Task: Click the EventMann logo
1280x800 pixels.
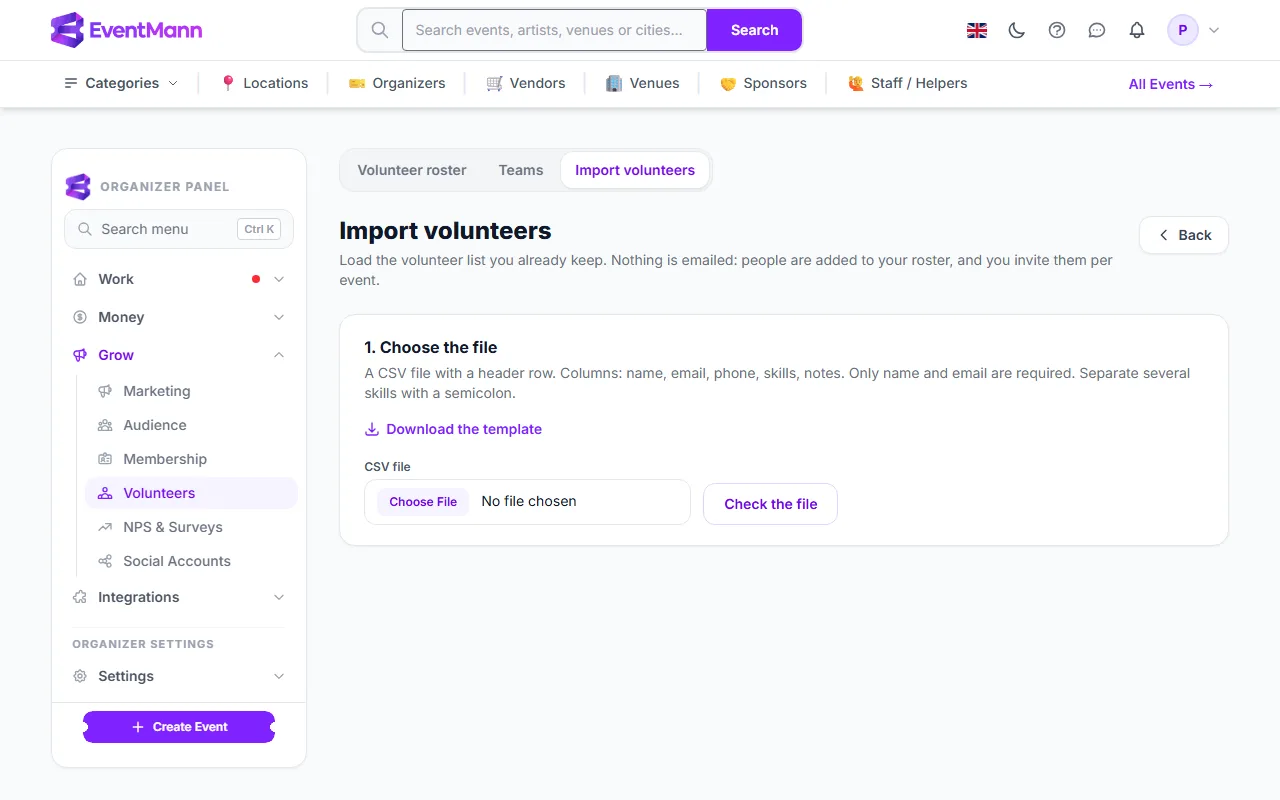Action: (127, 30)
